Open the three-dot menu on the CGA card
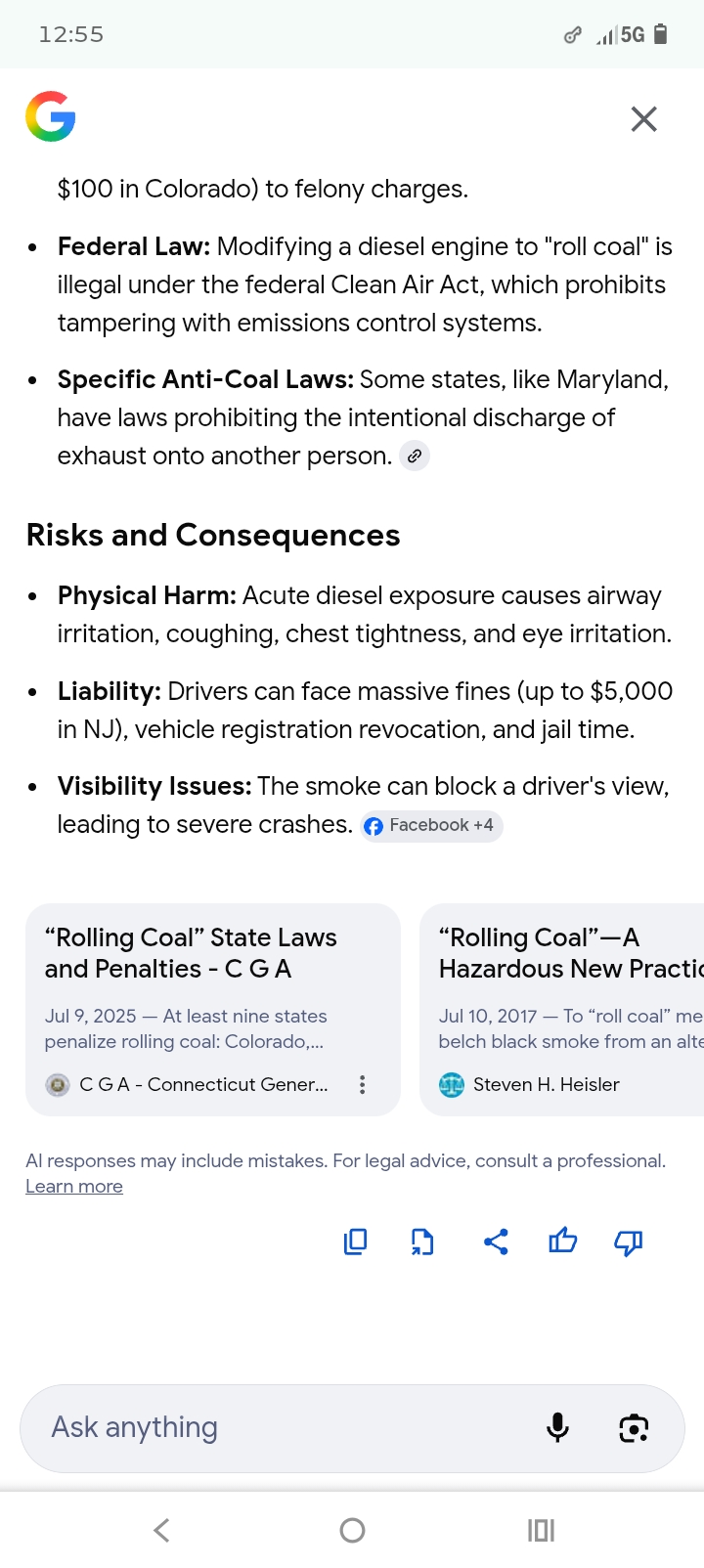 coord(363,1084)
